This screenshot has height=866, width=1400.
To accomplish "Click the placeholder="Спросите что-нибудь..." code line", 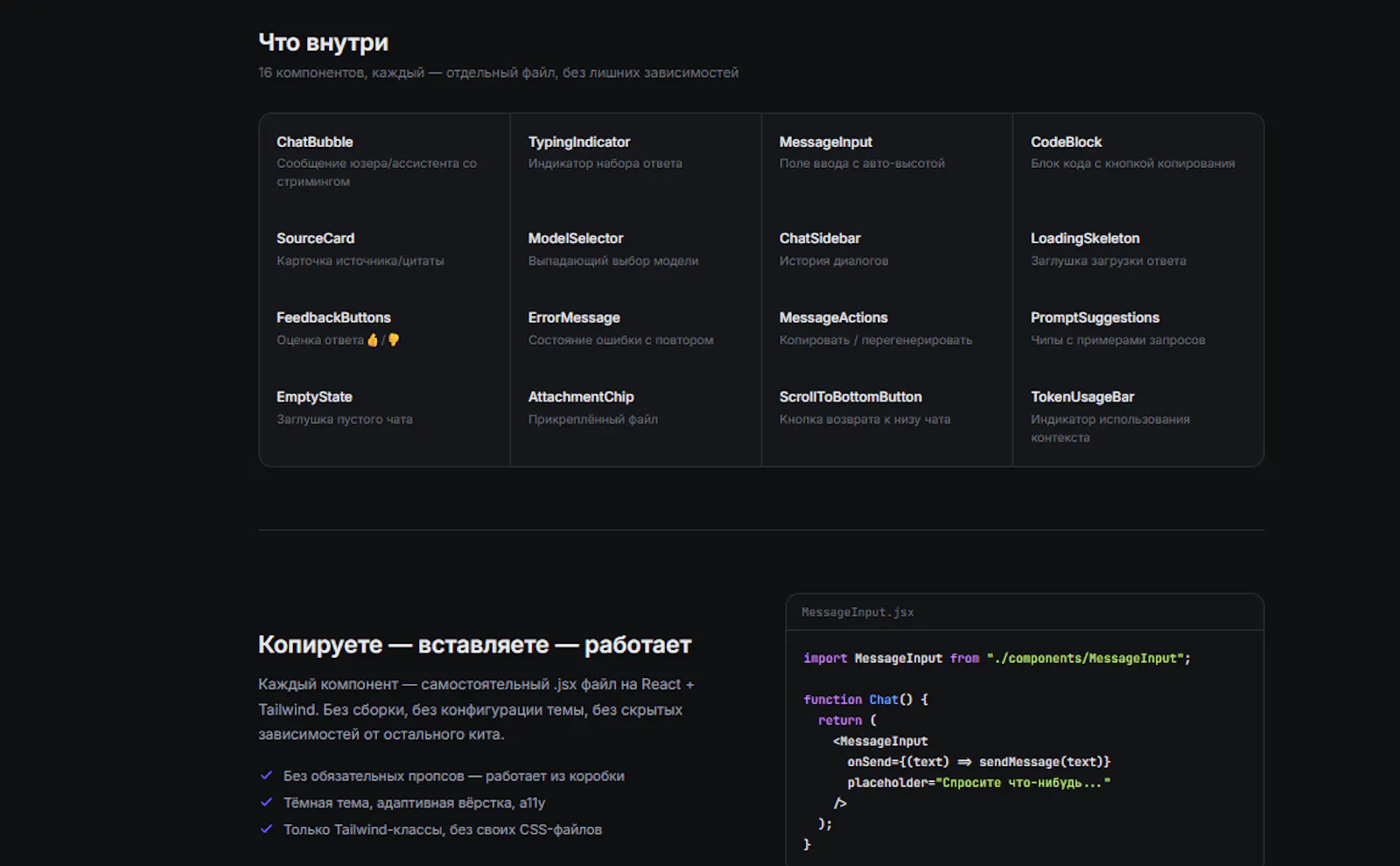I will [x=978, y=782].
